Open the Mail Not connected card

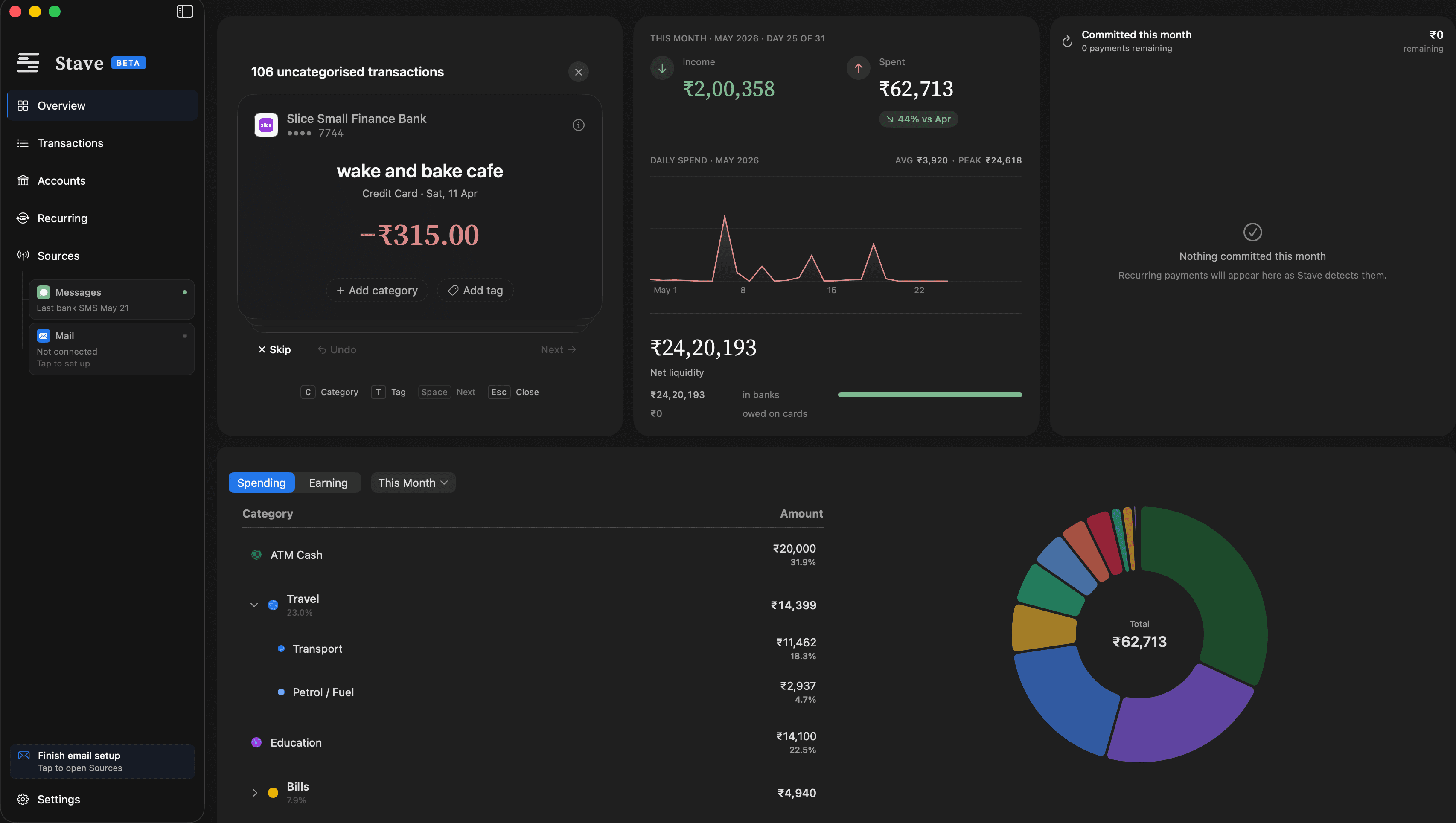[x=111, y=349]
